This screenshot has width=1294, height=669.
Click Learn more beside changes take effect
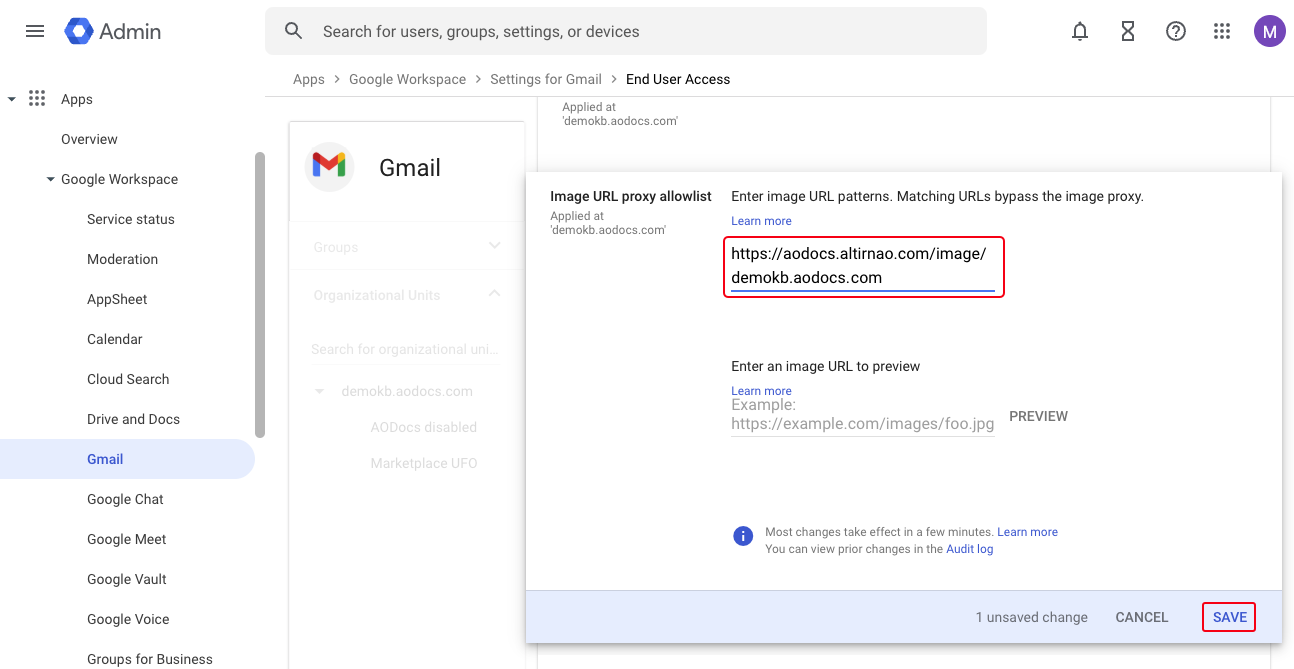[x=1027, y=532]
